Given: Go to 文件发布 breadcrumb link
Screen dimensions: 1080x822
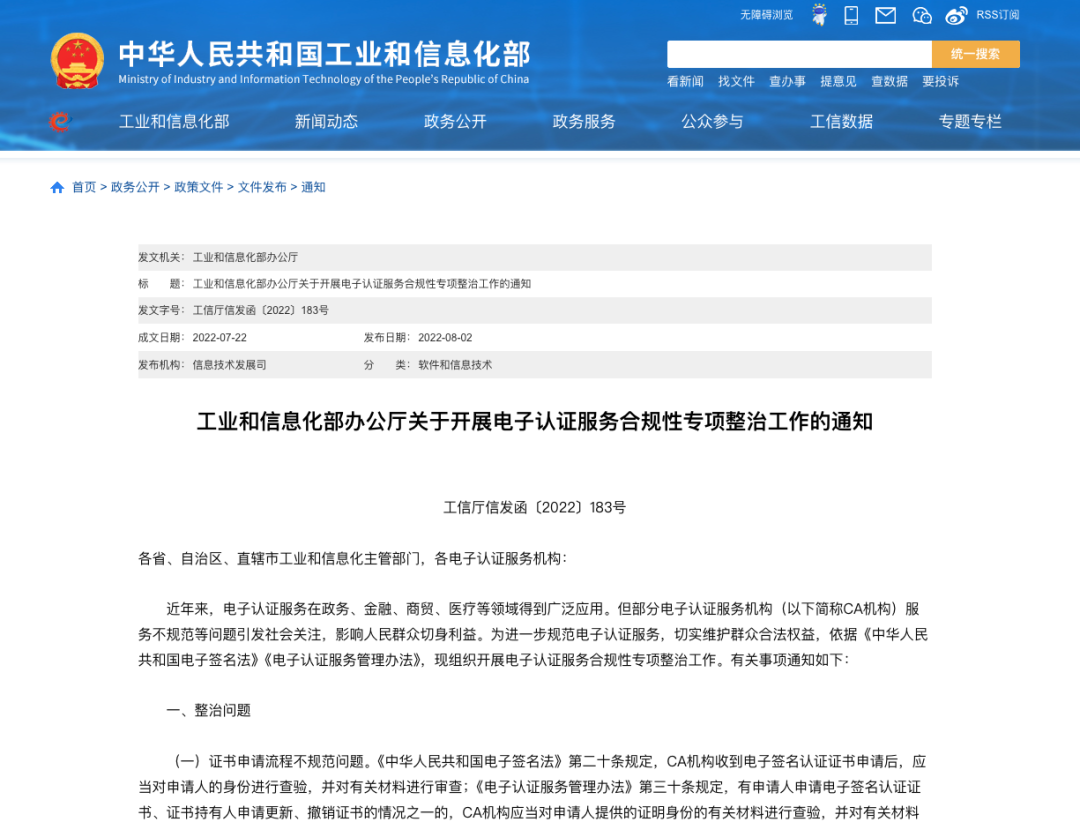Looking at the screenshot, I should [262, 187].
